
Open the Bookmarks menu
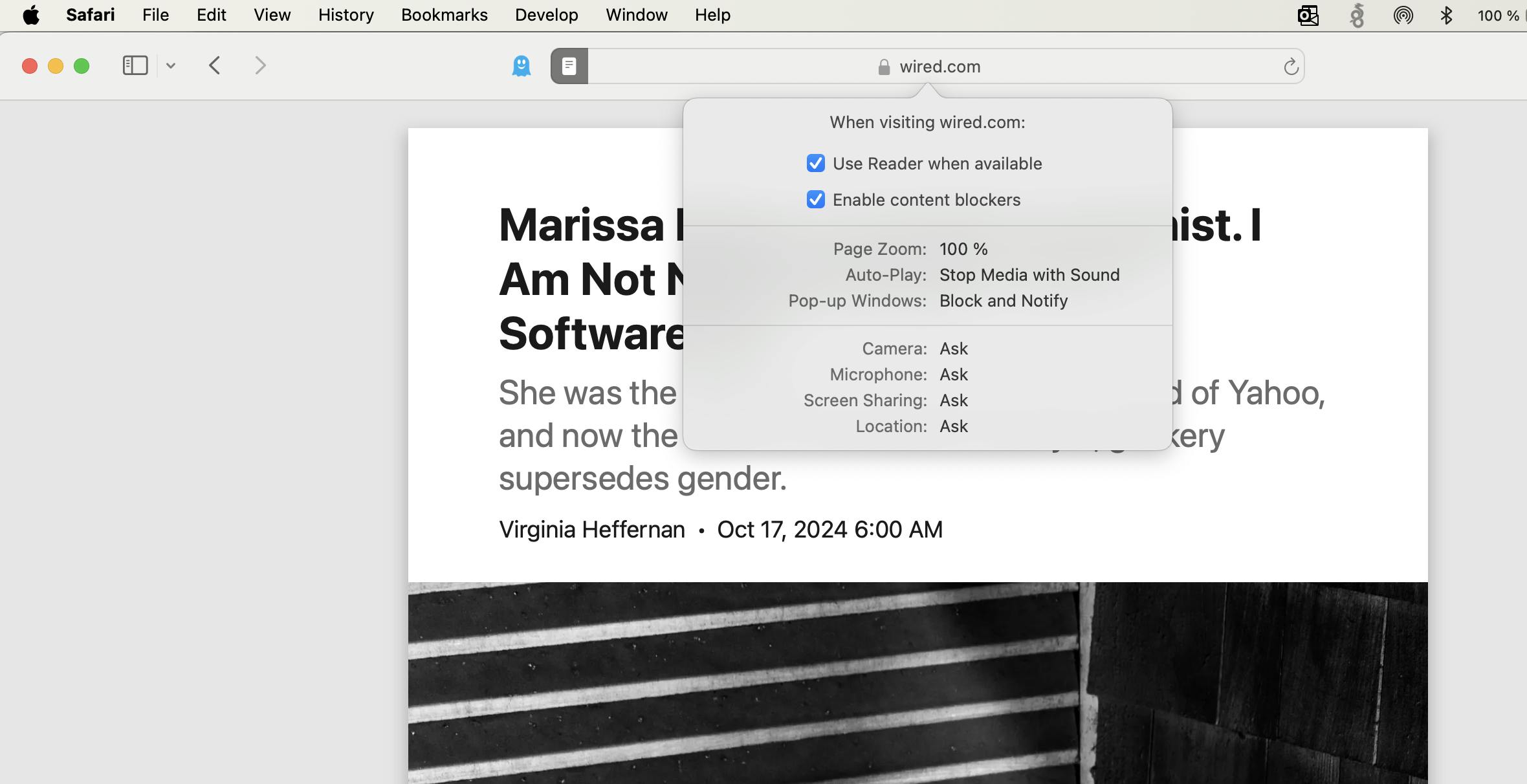tap(445, 15)
